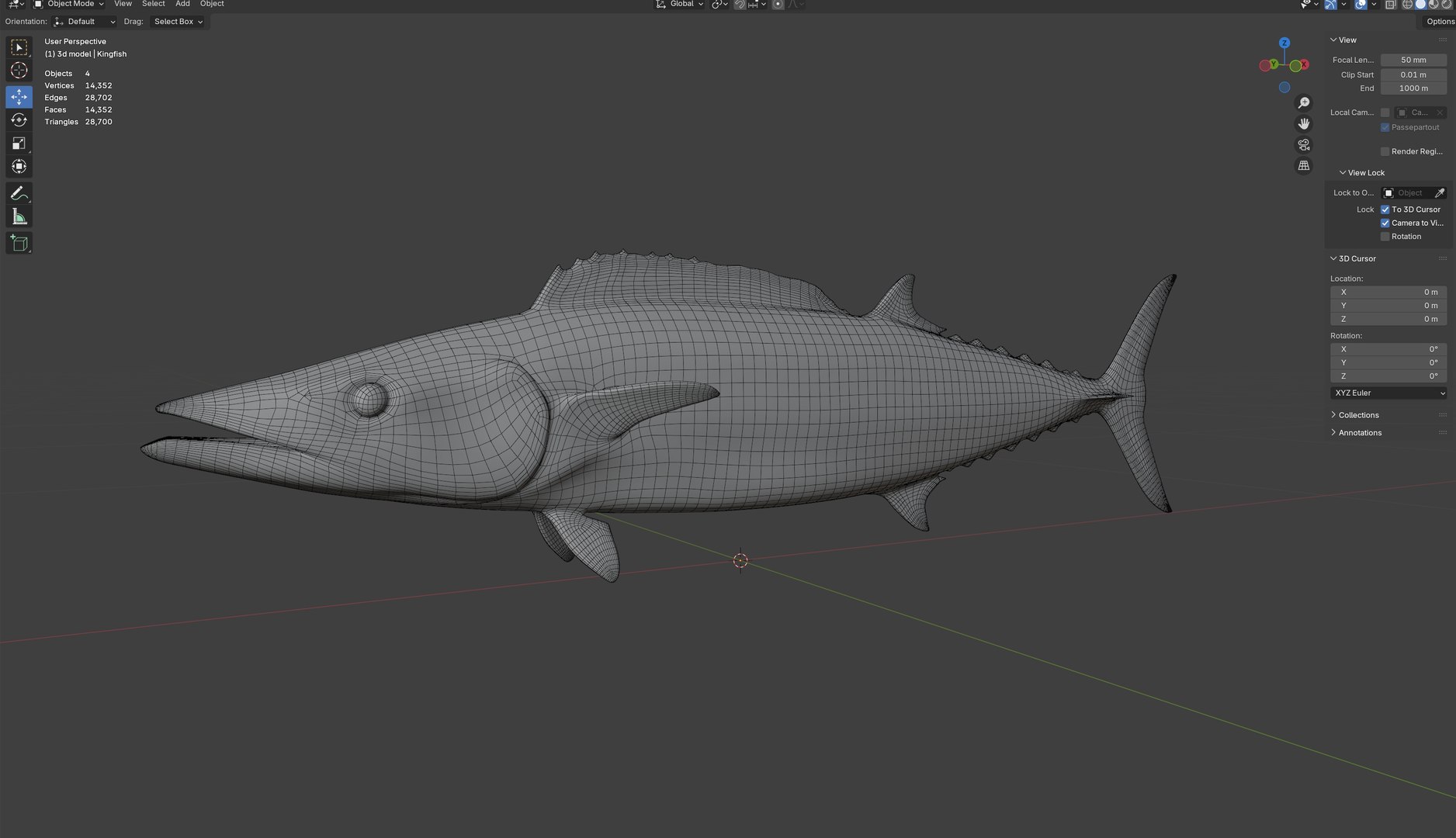Click the Options button
Image resolution: width=1456 pixels, height=838 pixels.
1440,22
